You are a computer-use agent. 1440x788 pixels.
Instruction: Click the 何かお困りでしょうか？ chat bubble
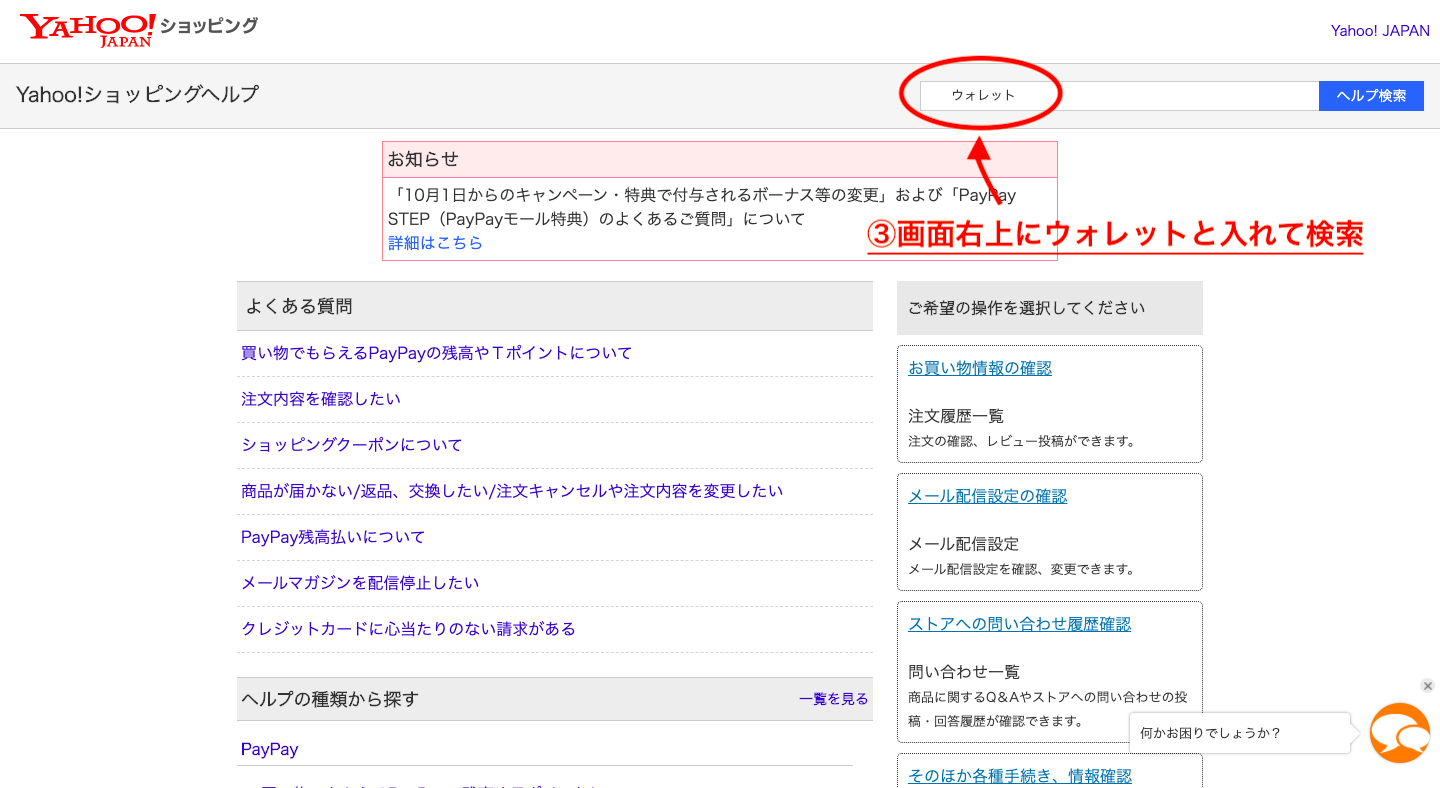(x=1240, y=733)
